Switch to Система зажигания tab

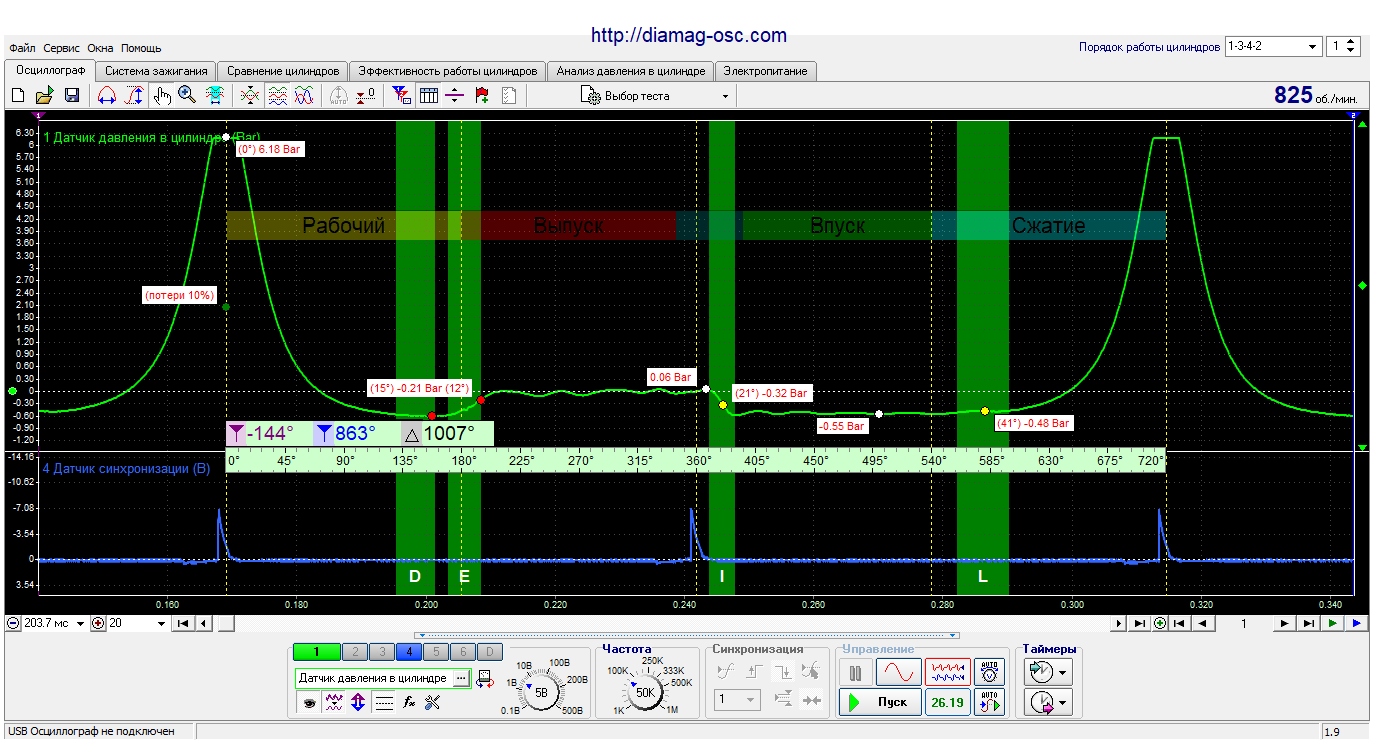coord(156,71)
